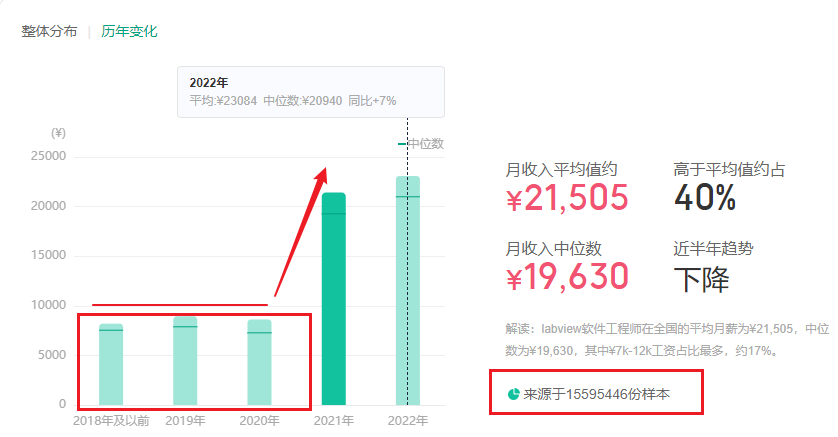Viewport: 838px width, 437px height.
Task: Click the 月收入中位数 label
Action: point(554,248)
